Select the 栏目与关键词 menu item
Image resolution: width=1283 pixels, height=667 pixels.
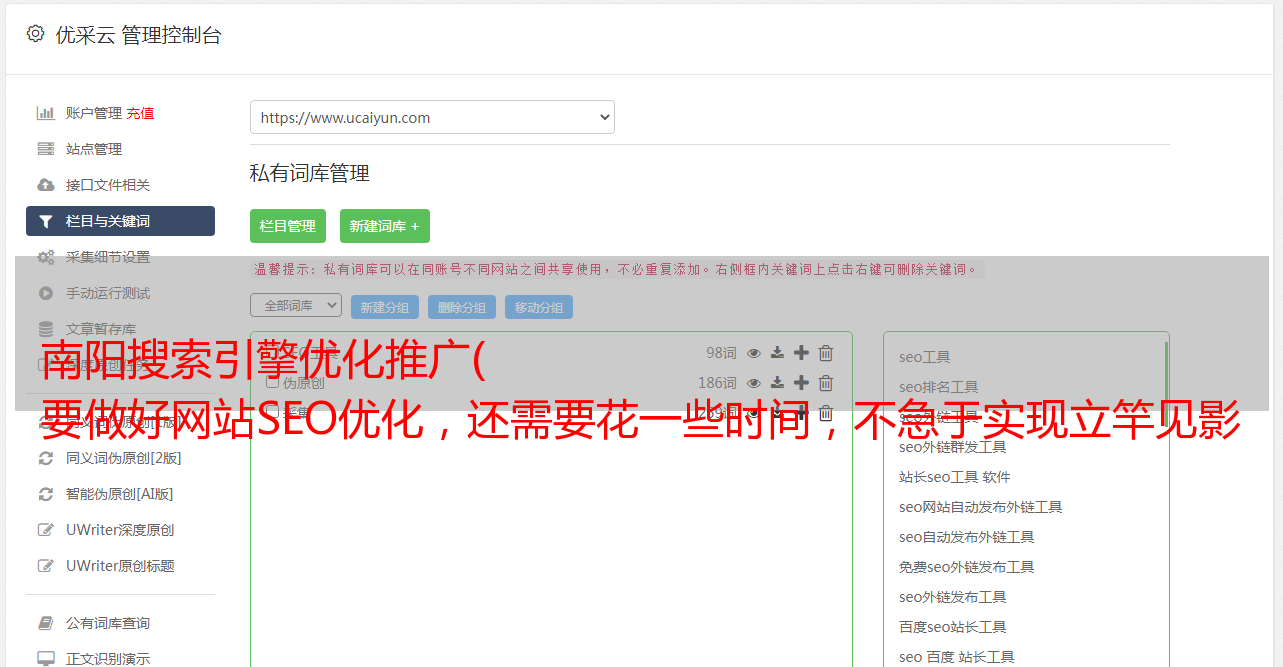(x=120, y=221)
